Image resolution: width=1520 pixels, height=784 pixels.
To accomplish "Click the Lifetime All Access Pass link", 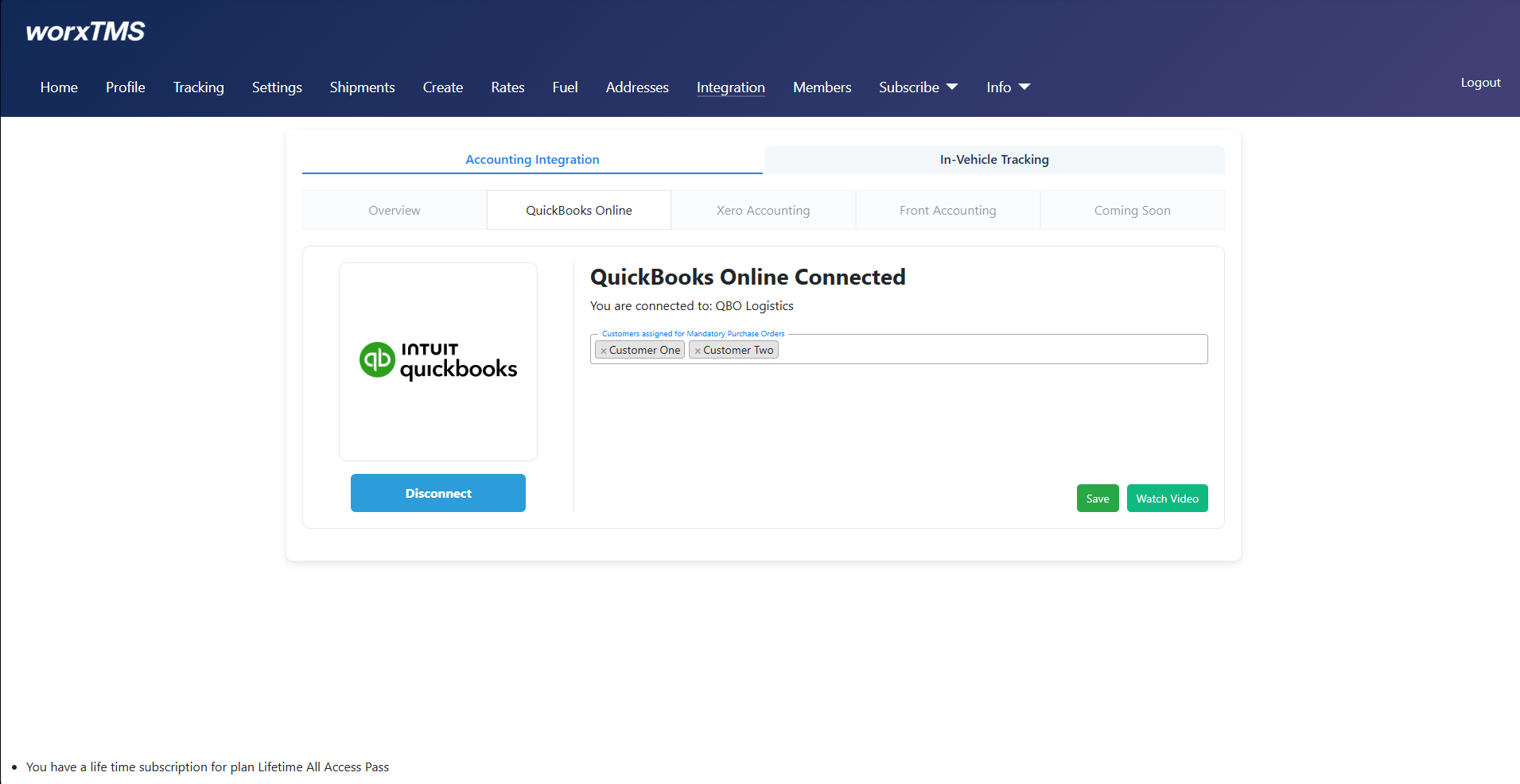I will [x=323, y=767].
